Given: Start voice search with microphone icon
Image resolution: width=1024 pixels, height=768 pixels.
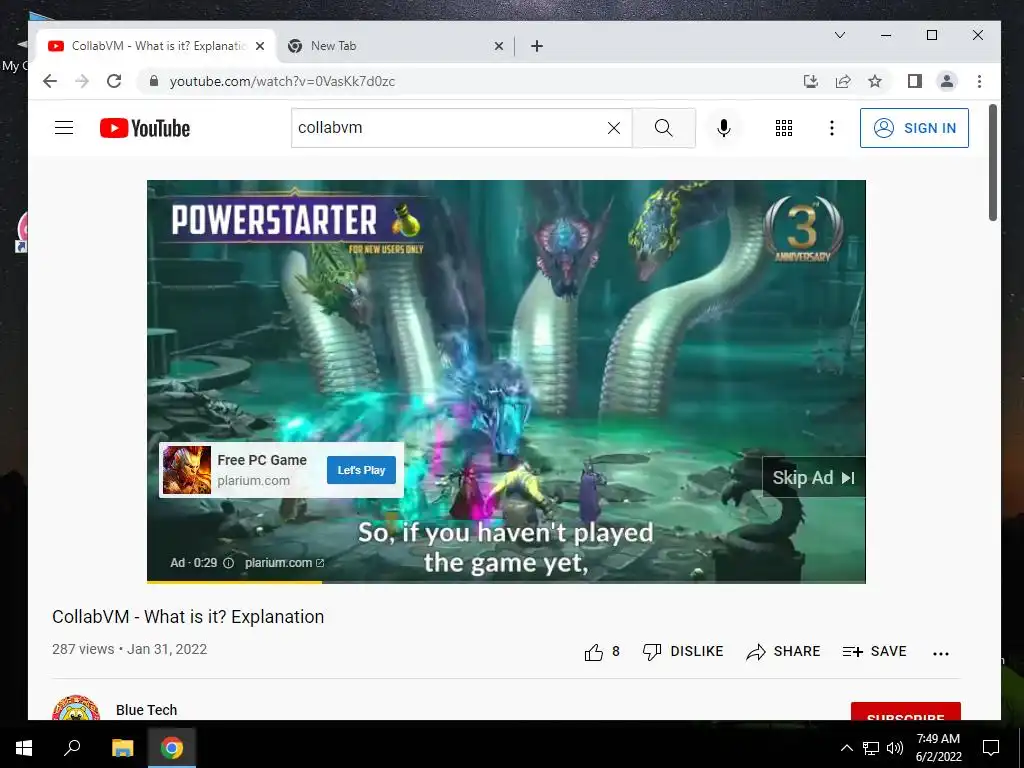Looking at the screenshot, I should pyautogui.click(x=724, y=128).
